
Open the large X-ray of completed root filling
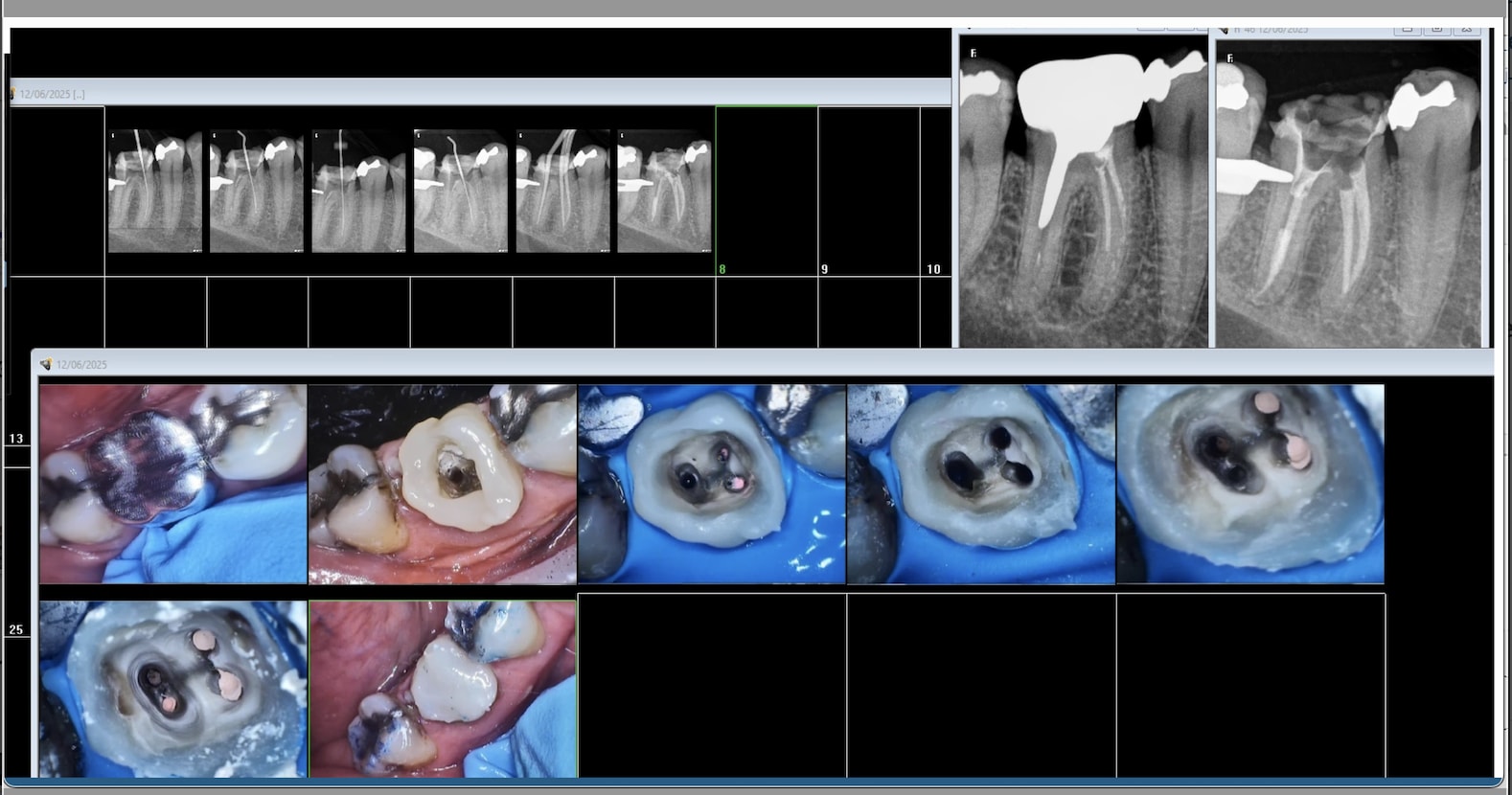[1348, 193]
